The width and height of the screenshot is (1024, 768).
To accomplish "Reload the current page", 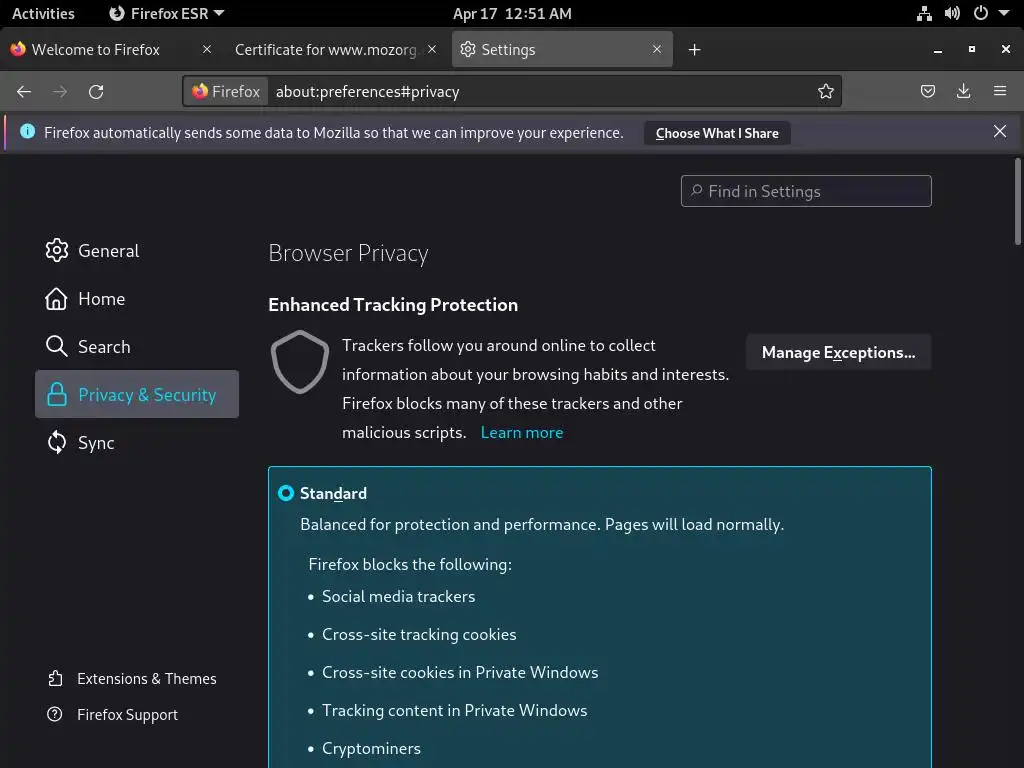I will coord(96,91).
